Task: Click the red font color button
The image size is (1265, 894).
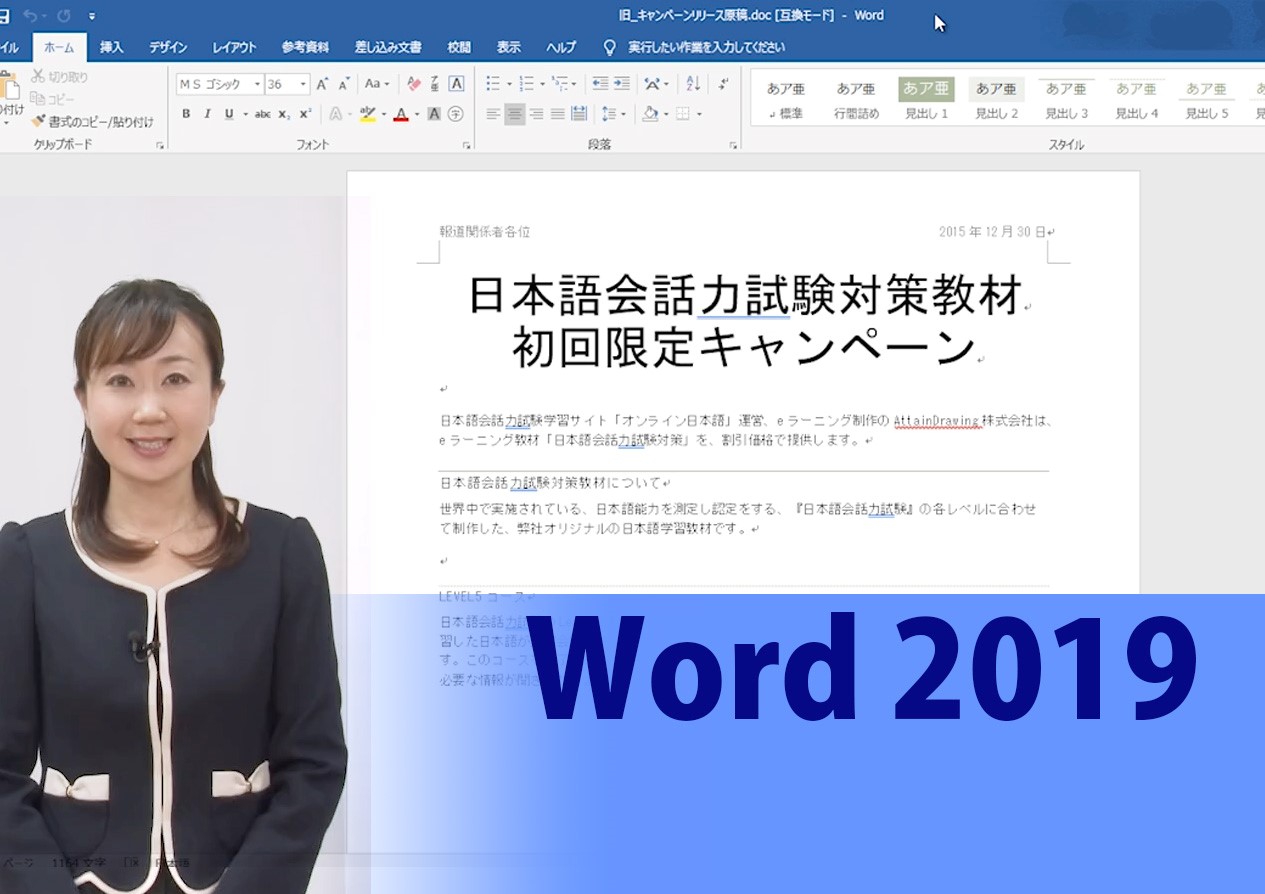Action: pyautogui.click(x=401, y=114)
